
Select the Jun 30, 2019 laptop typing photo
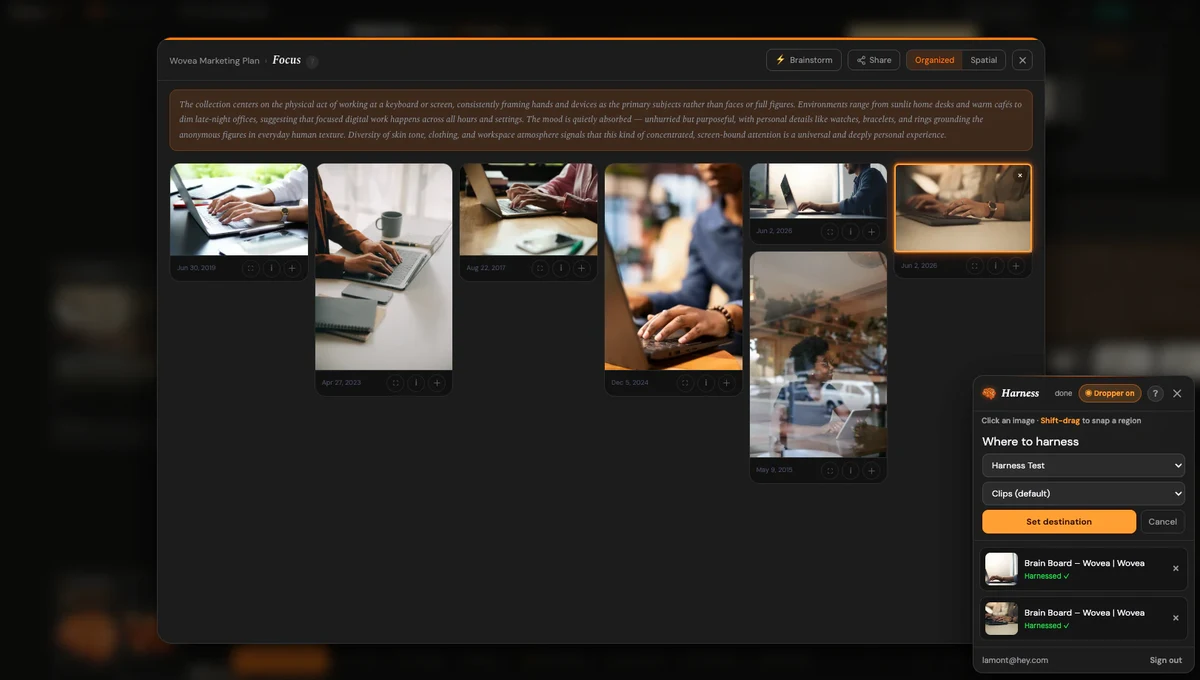tap(239, 209)
